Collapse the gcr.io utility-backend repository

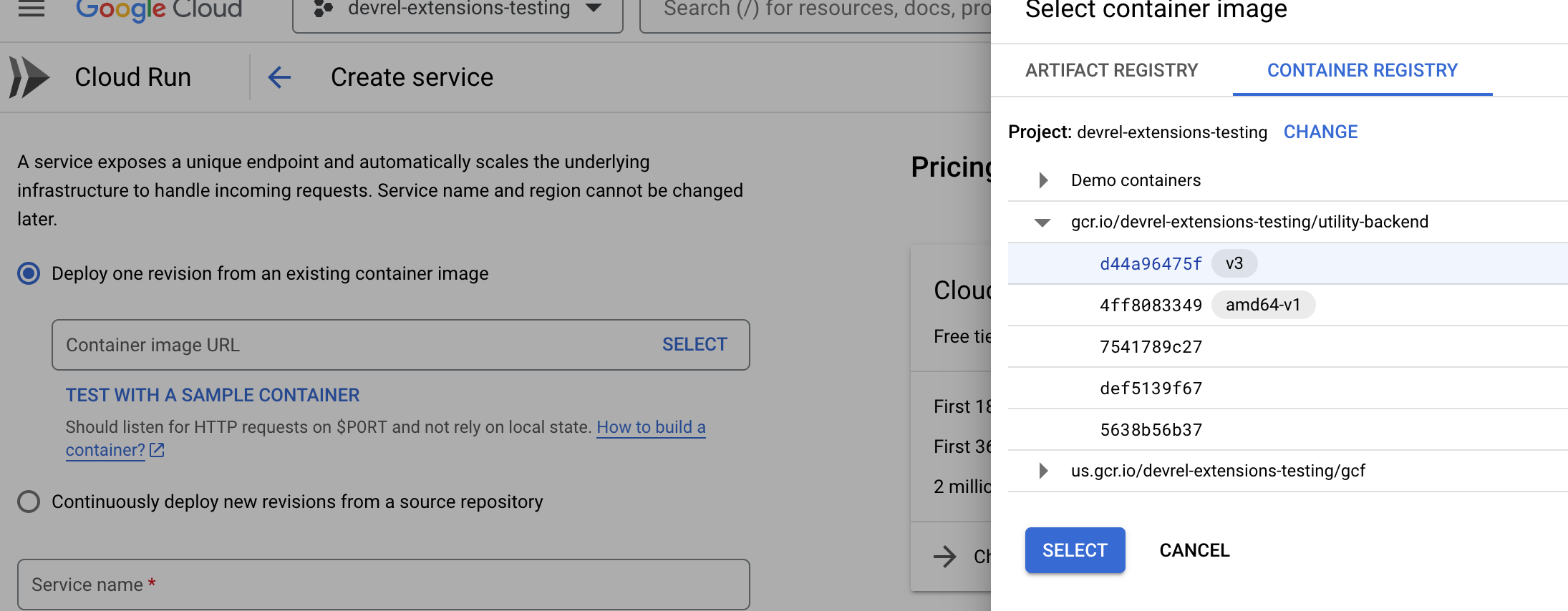coord(1042,223)
